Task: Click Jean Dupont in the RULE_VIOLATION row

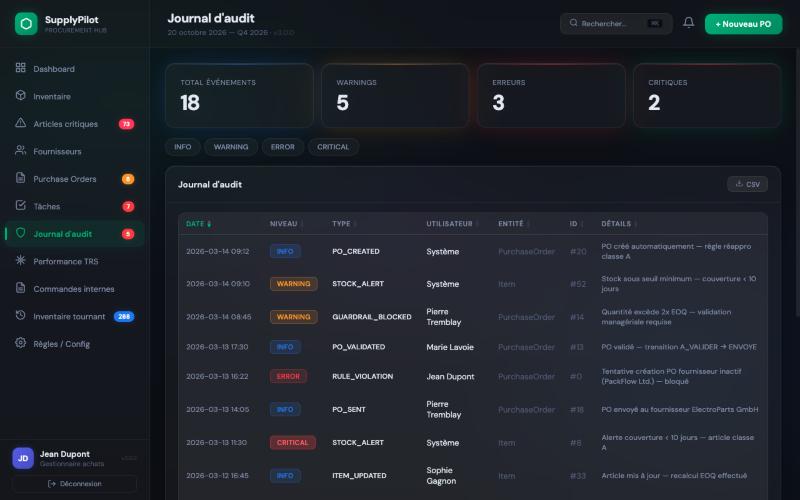Action: [x=451, y=376]
